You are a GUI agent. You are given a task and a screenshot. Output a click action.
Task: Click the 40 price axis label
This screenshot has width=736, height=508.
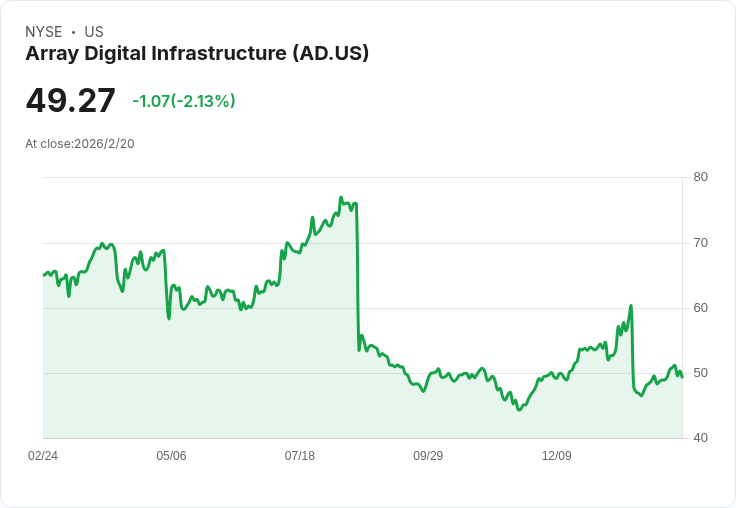tap(700, 438)
